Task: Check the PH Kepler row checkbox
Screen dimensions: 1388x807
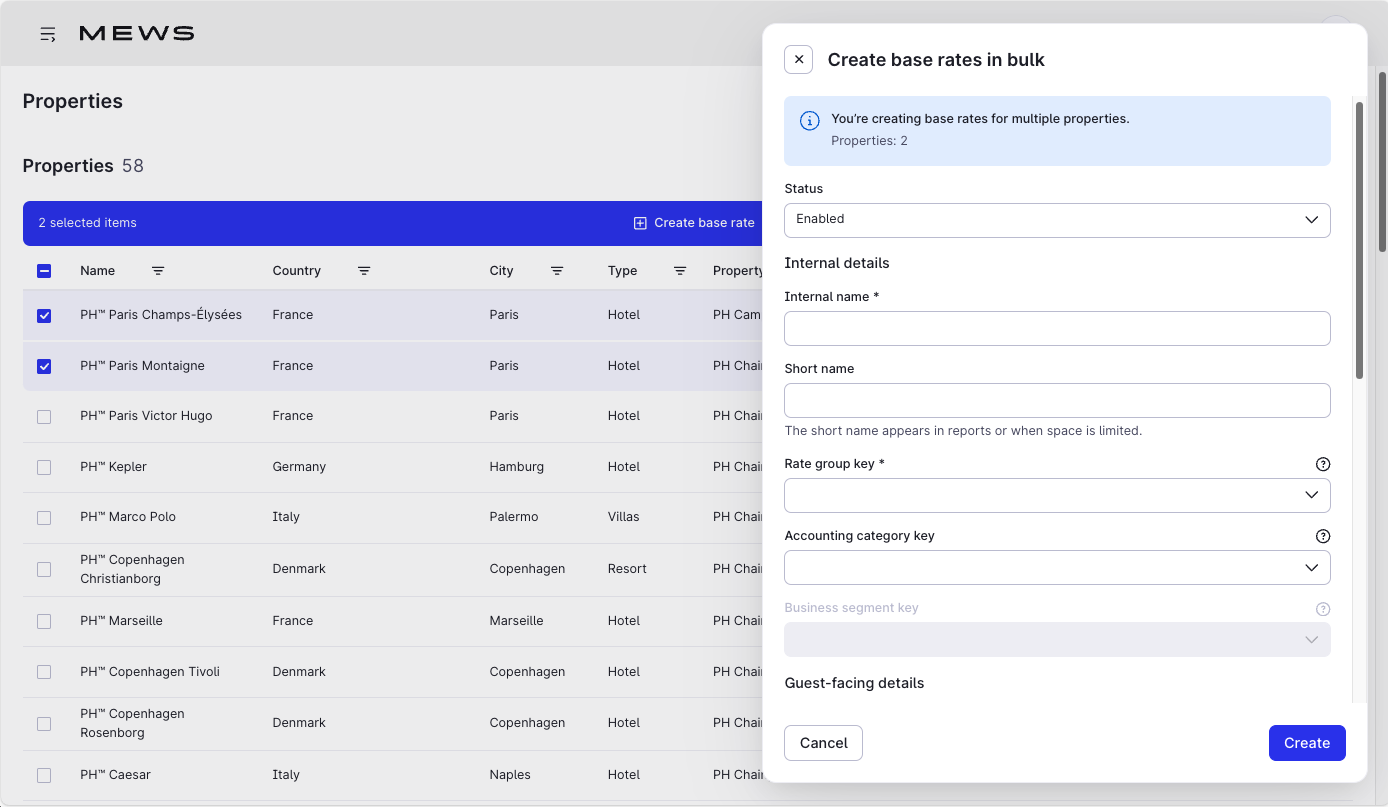Action: [x=44, y=467]
